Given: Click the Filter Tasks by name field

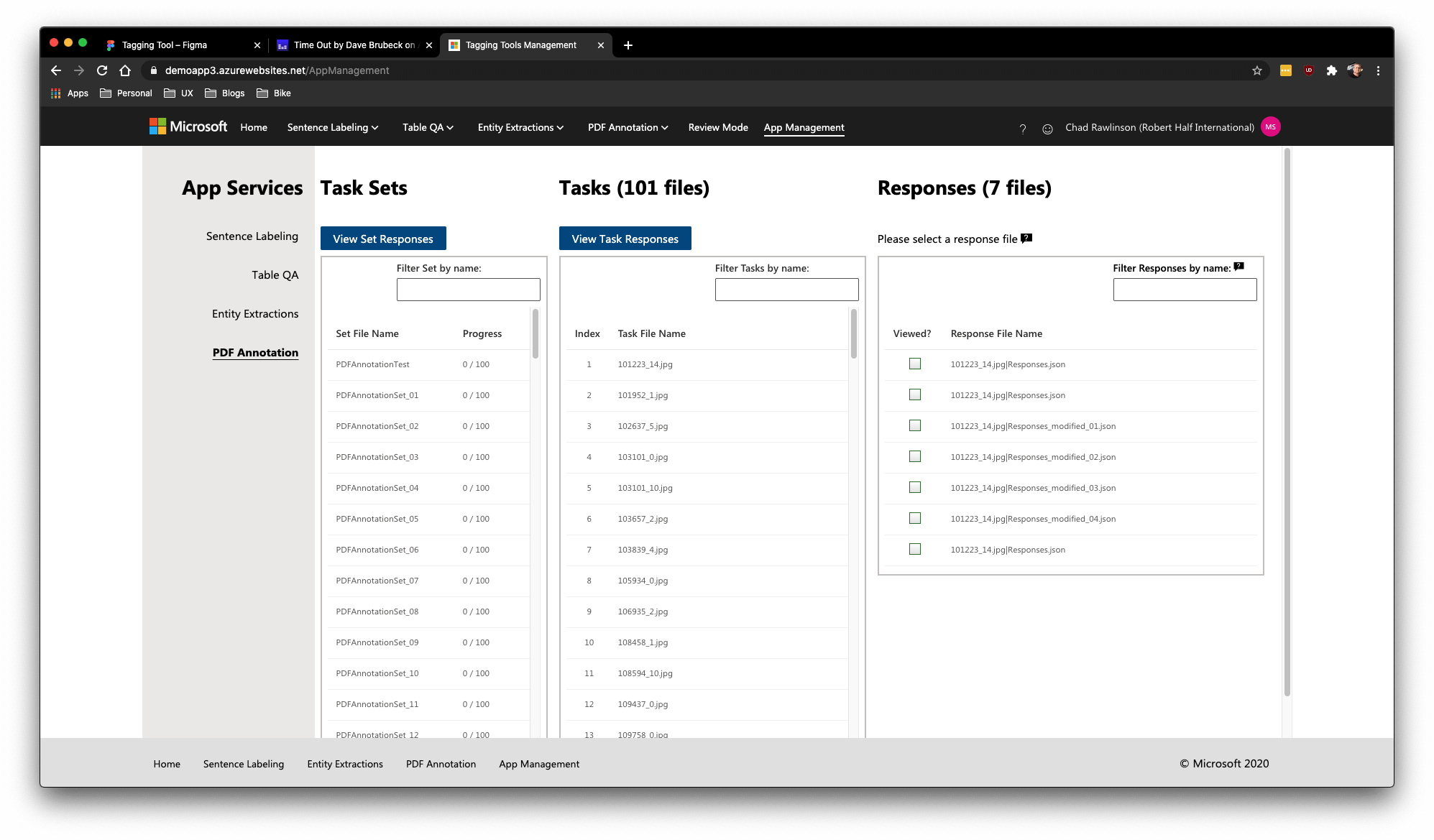Looking at the screenshot, I should tap(786, 290).
